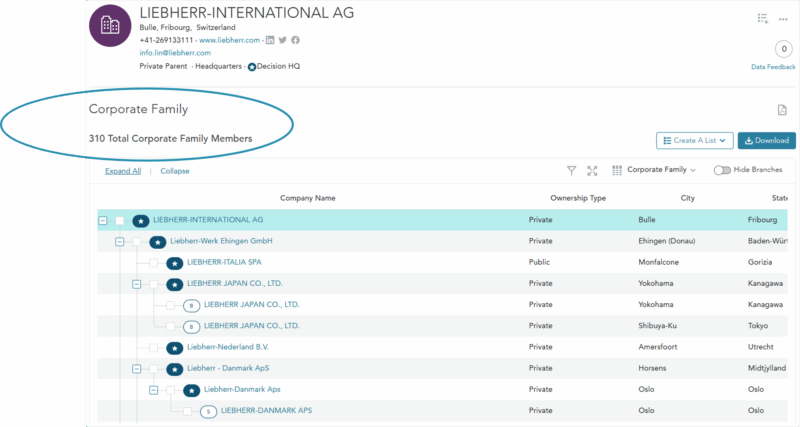Click Decision HQ star icon in header
The width and height of the screenshot is (800, 427).
pyautogui.click(x=252, y=67)
